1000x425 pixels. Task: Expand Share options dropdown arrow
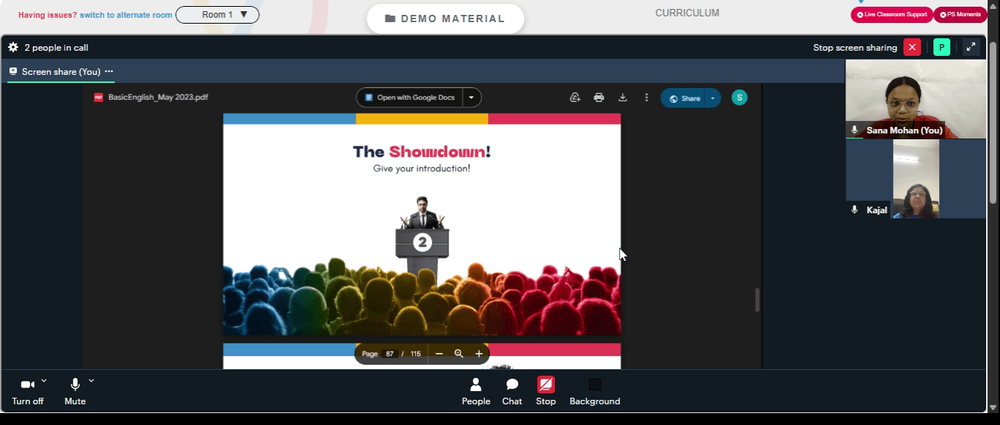(713, 98)
